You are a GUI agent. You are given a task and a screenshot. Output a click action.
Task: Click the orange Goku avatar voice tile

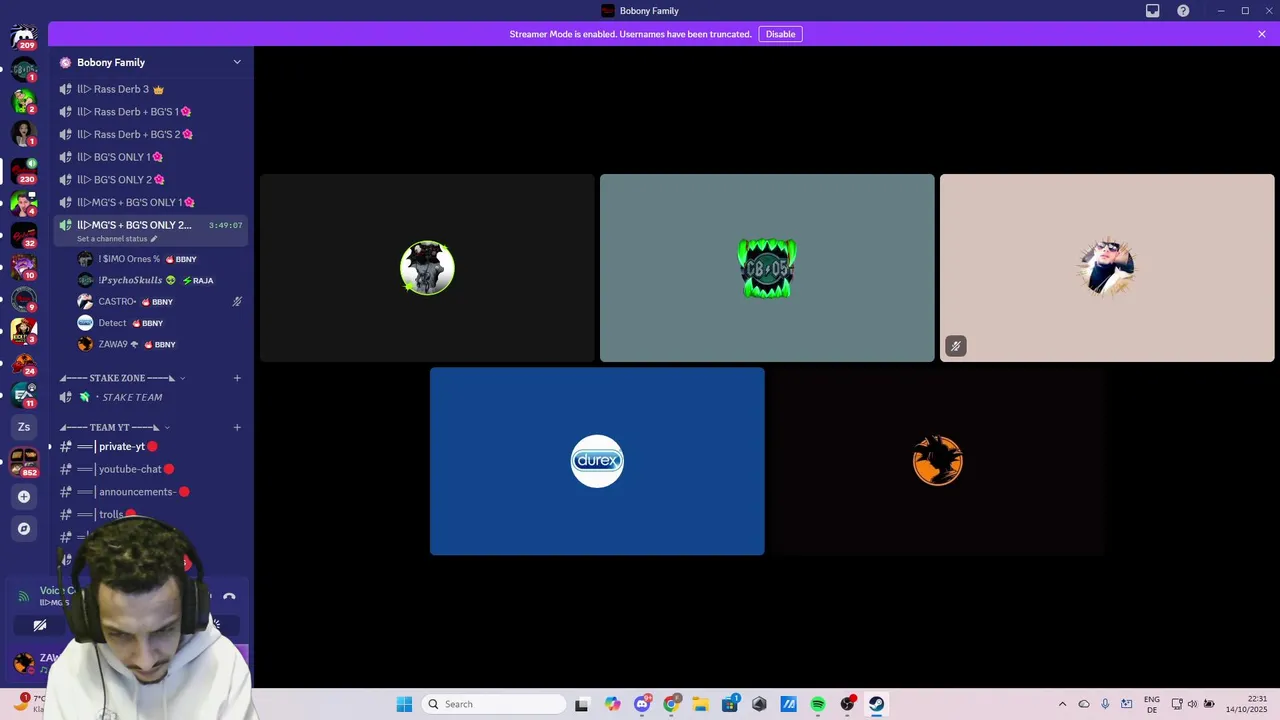click(937, 461)
